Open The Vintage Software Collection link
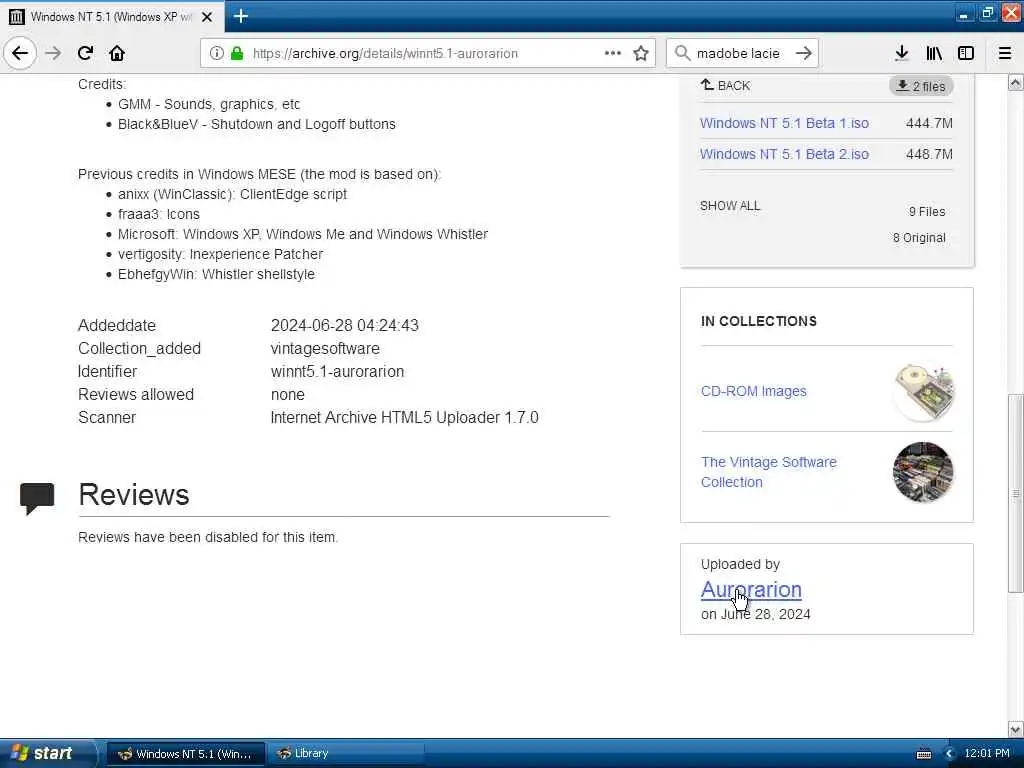The width and height of the screenshot is (1024, 768). (x=768, y=472)
